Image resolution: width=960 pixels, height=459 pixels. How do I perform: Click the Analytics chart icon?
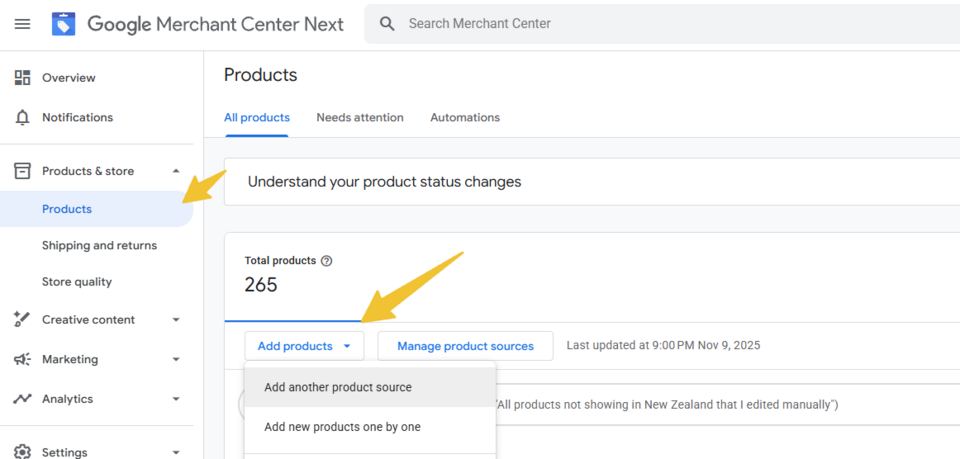22,399
